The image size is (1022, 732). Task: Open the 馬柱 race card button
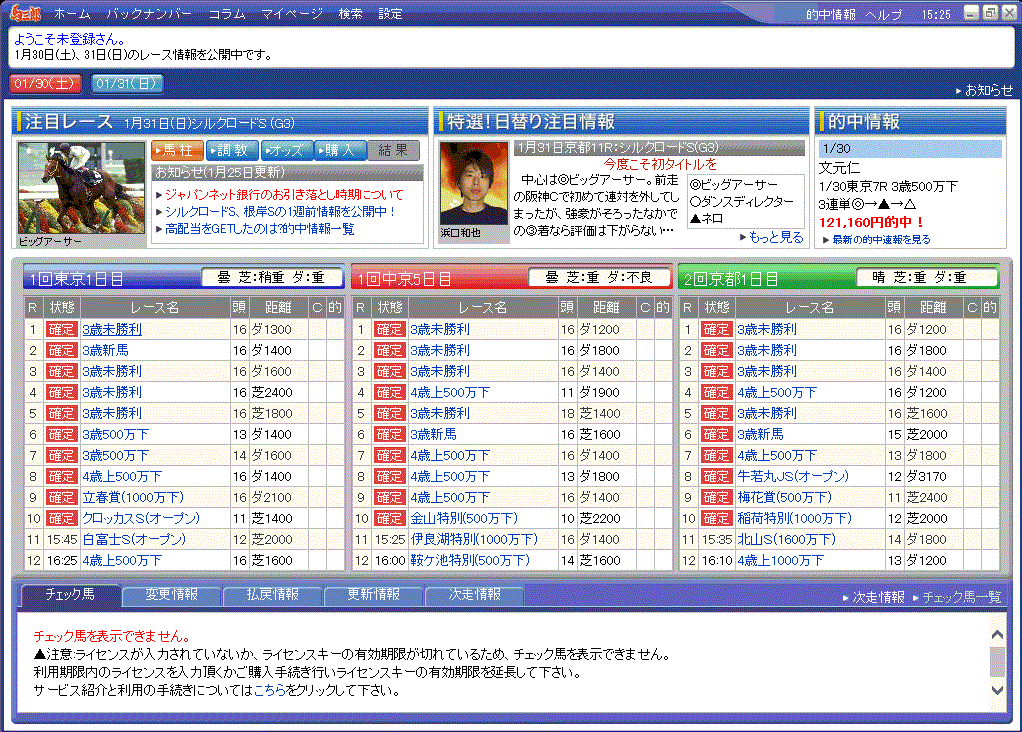[177, 150]
